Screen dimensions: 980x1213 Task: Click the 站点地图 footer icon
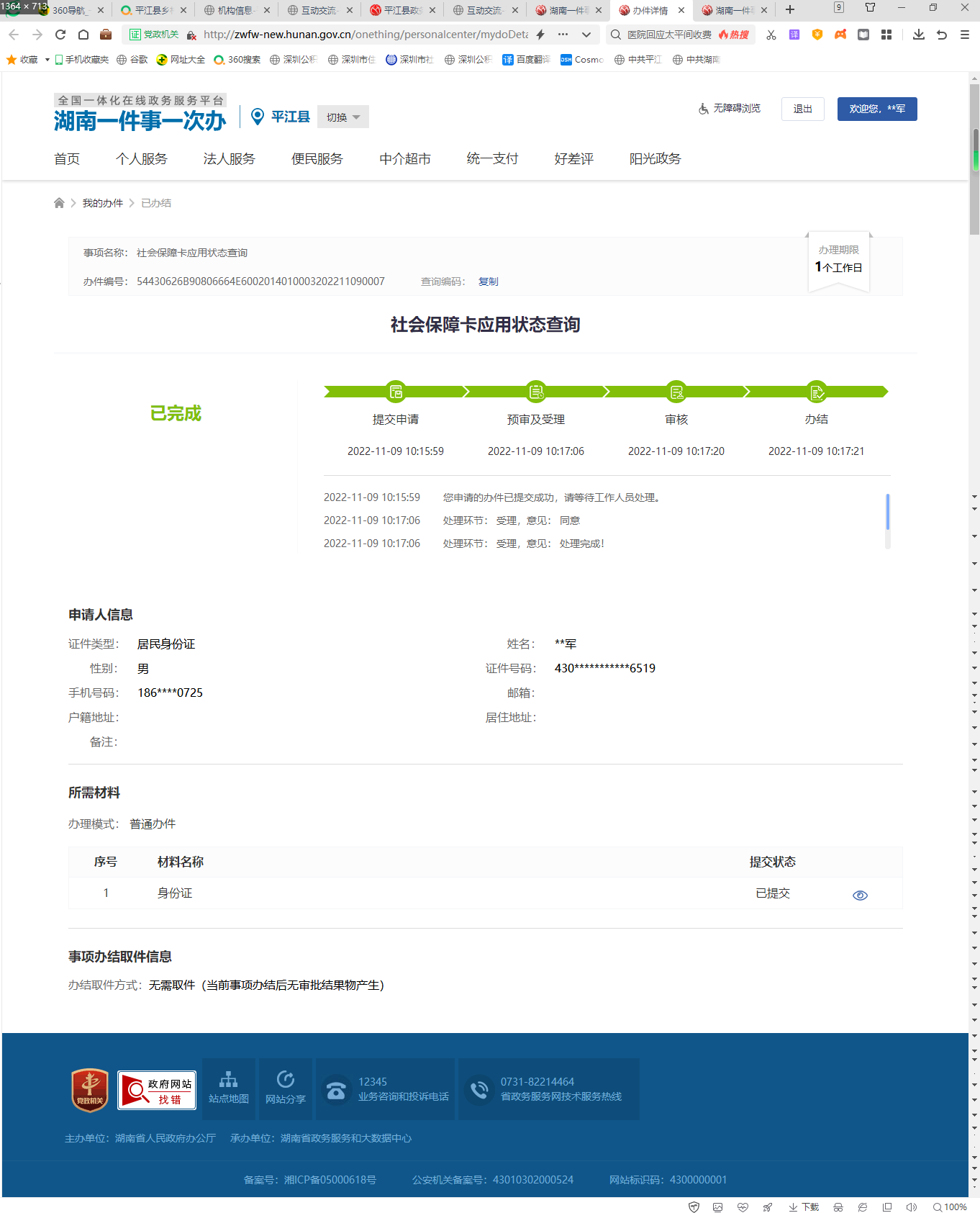tap(229, 1088)
